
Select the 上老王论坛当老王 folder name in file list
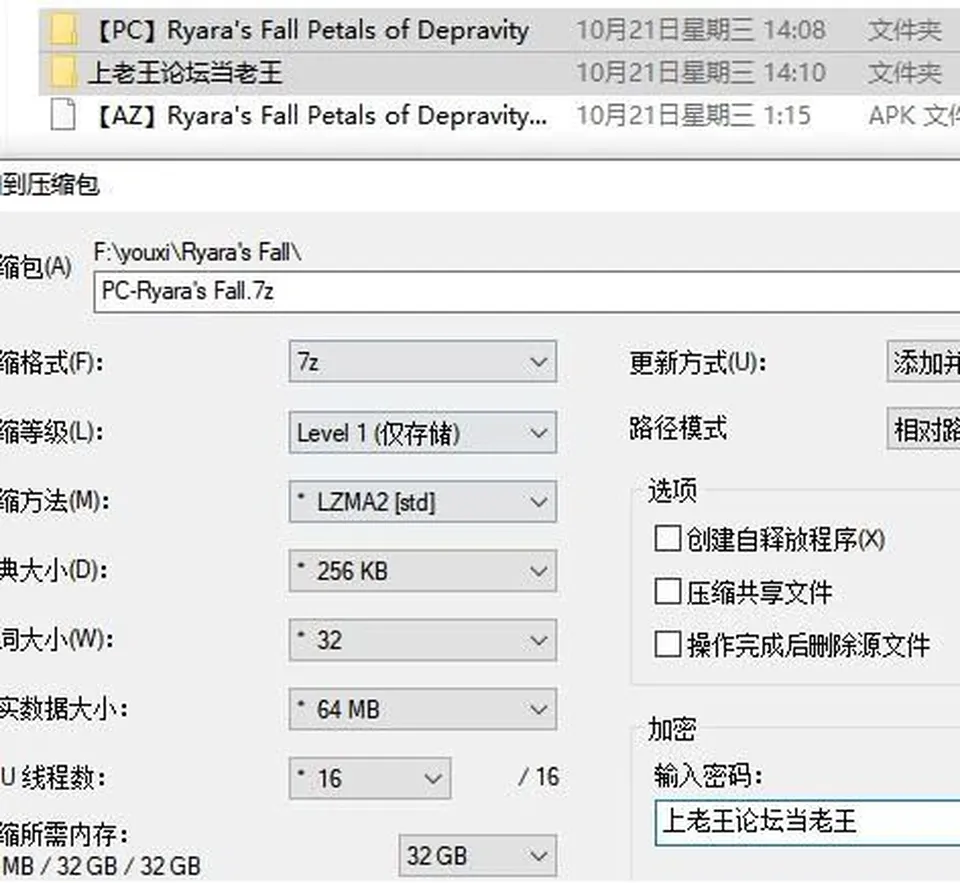pyautogui.click(x=184, y=73)
